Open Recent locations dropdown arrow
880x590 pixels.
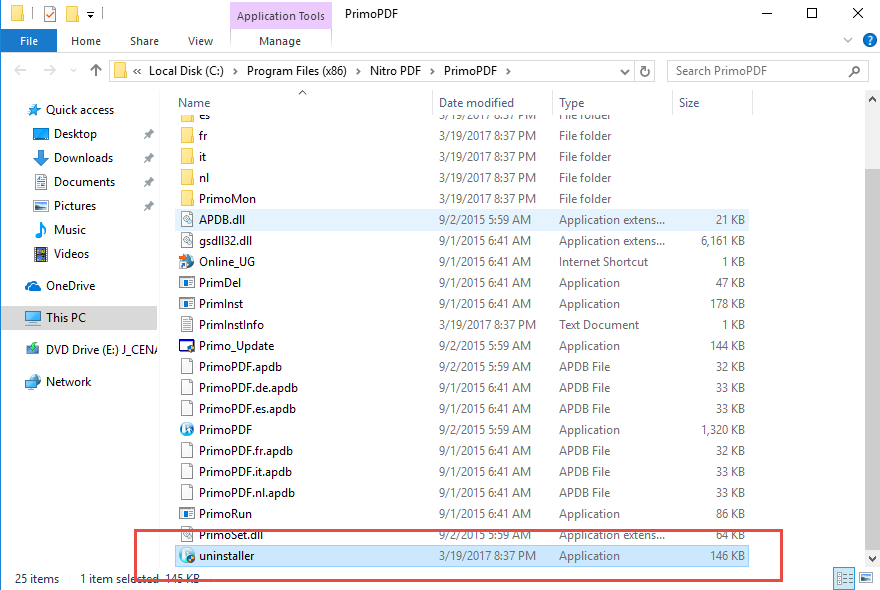[74, 71]
